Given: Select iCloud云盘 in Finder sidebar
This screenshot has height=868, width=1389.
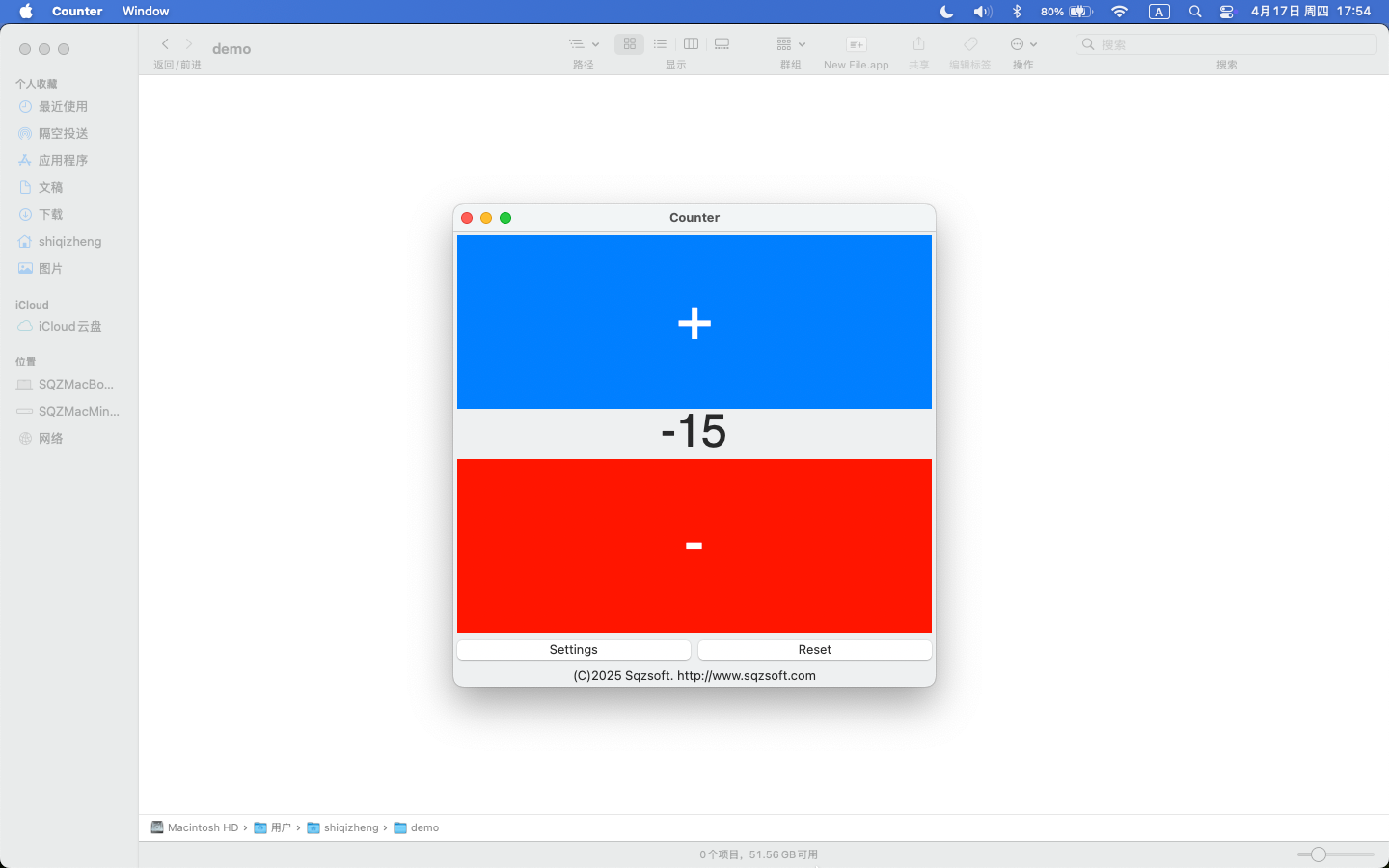Looking at the screenshot, I should point(69,327).
